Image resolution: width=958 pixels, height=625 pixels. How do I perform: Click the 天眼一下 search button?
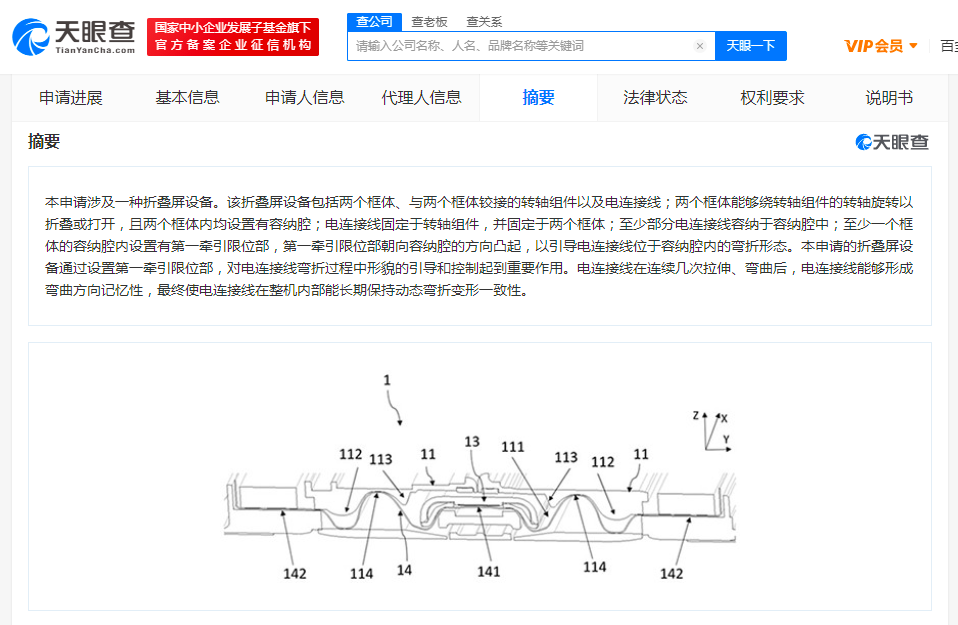(x=751, y=46)
